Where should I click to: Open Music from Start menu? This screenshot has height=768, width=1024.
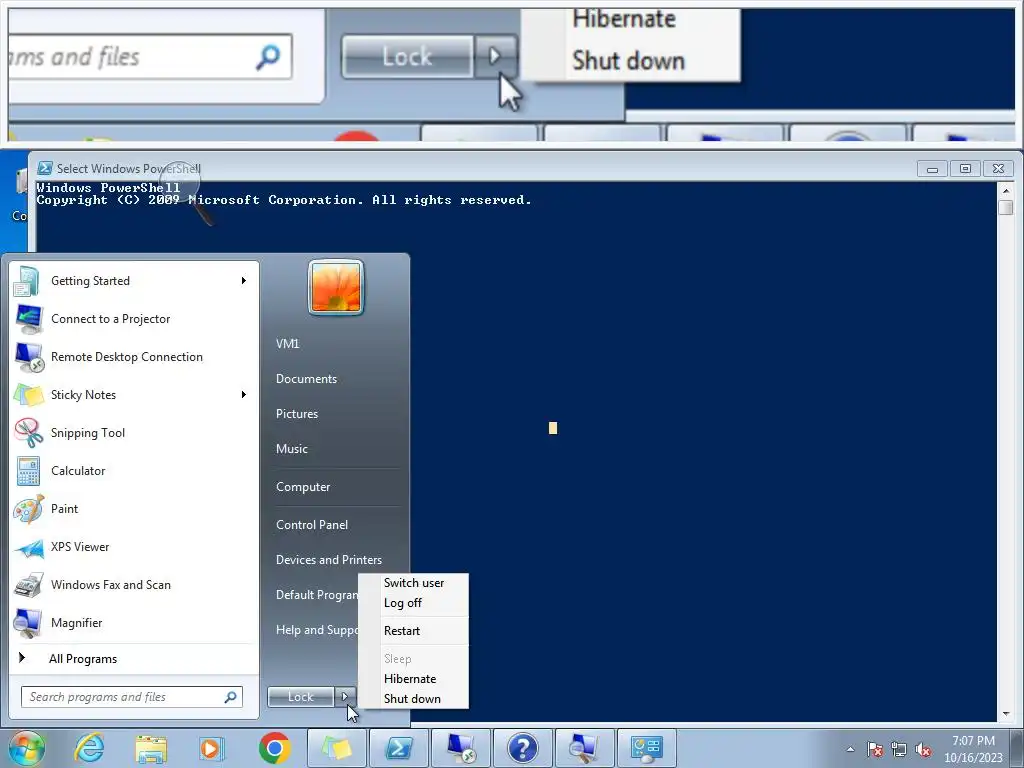(x=292, y=449)
